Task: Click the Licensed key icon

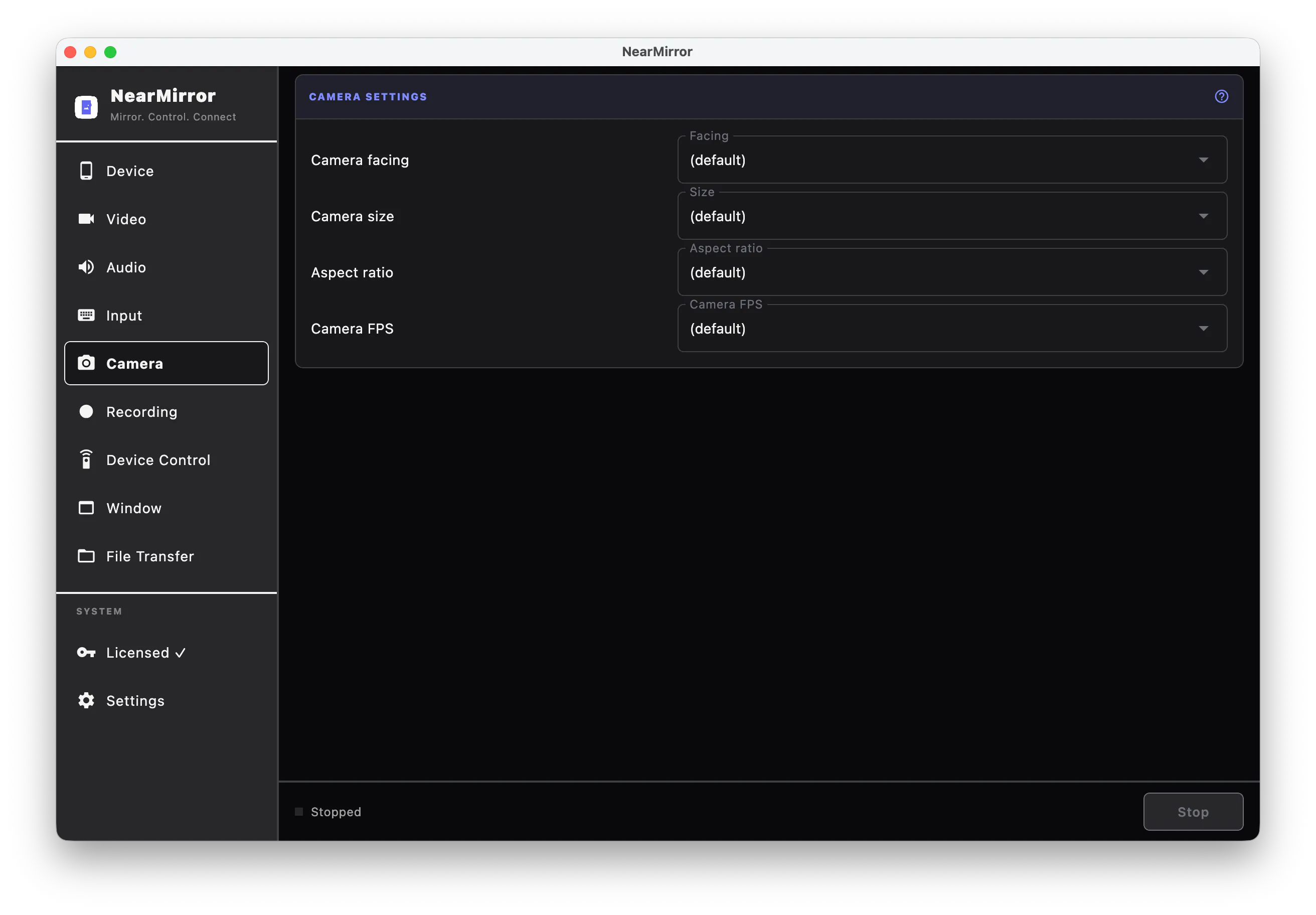Action: 86,653
